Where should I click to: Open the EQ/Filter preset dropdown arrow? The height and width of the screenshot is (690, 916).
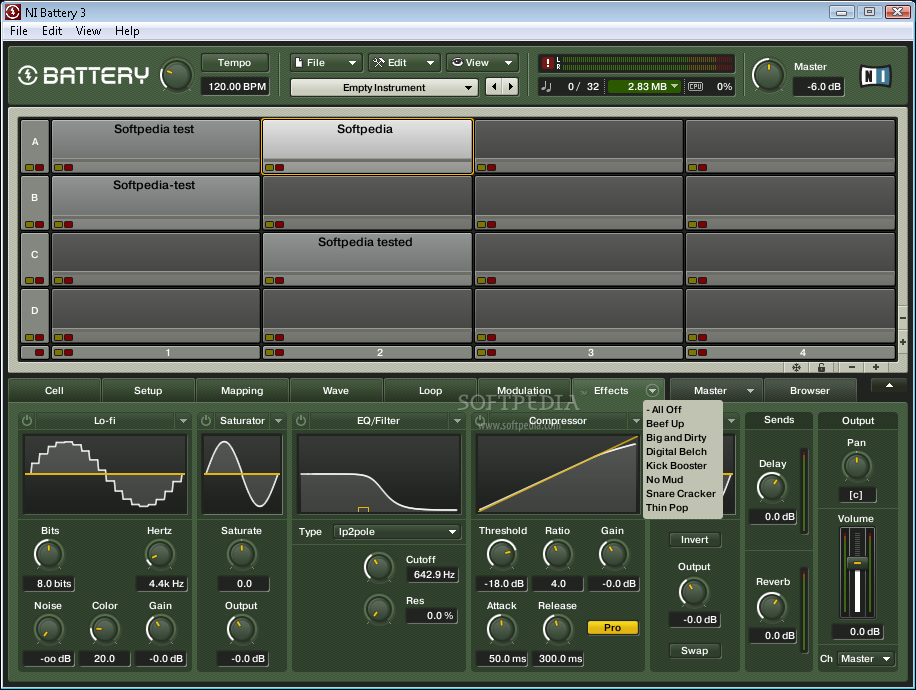tap(457, 421)
